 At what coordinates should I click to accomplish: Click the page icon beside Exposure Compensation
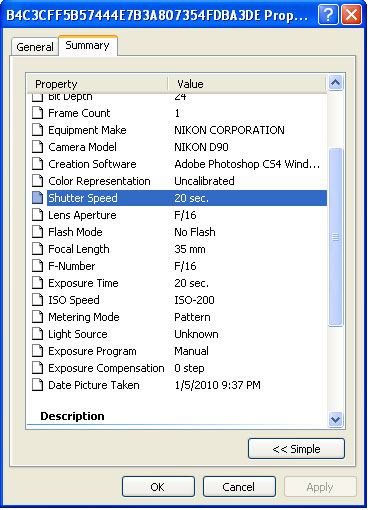coord(38,368)
